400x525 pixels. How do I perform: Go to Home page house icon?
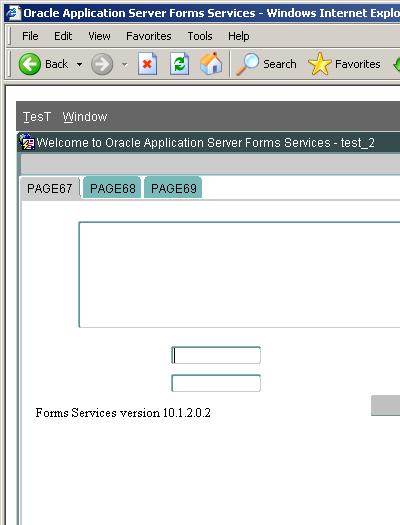(211, 63)
